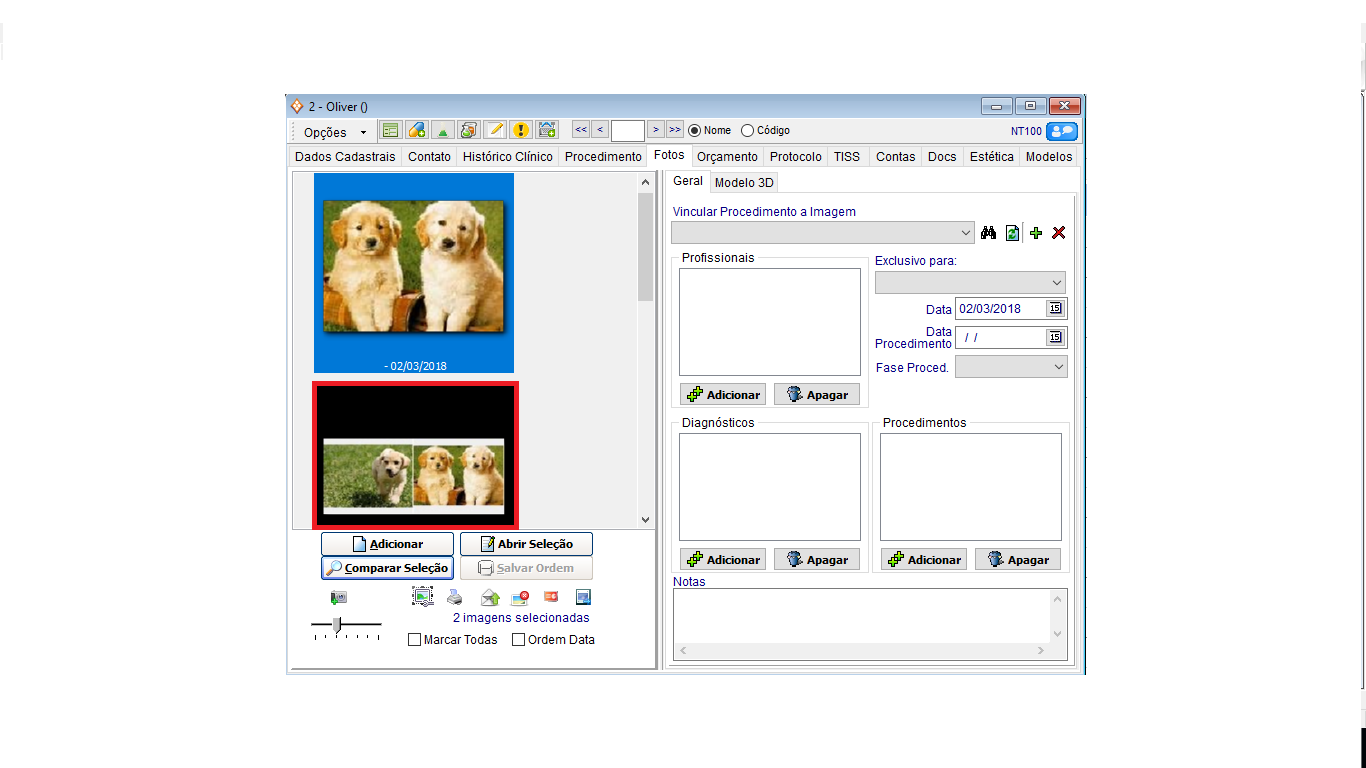1366x768 pixels.
Task: Click the camera capture icon
Action: point(339,597)
